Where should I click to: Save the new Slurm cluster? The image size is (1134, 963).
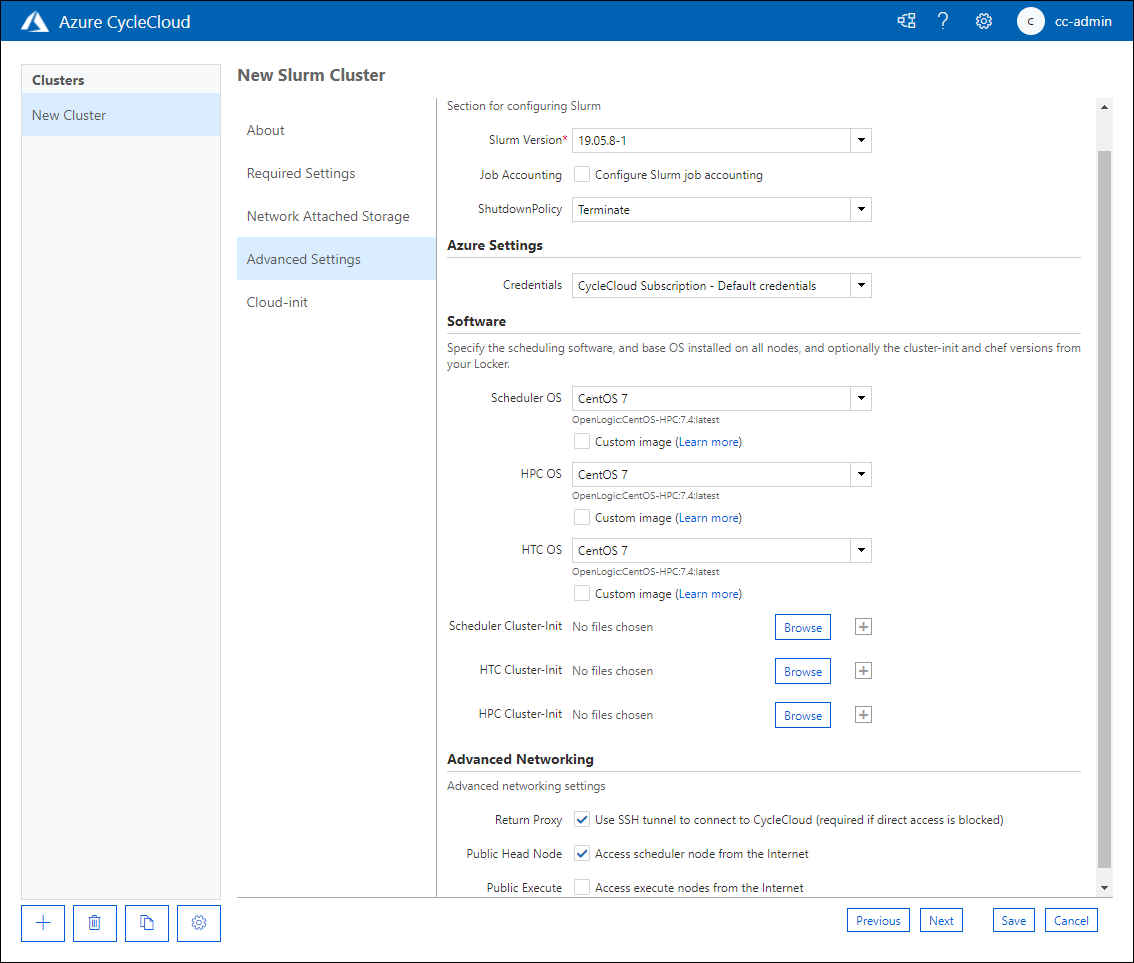click(1013, 919)
